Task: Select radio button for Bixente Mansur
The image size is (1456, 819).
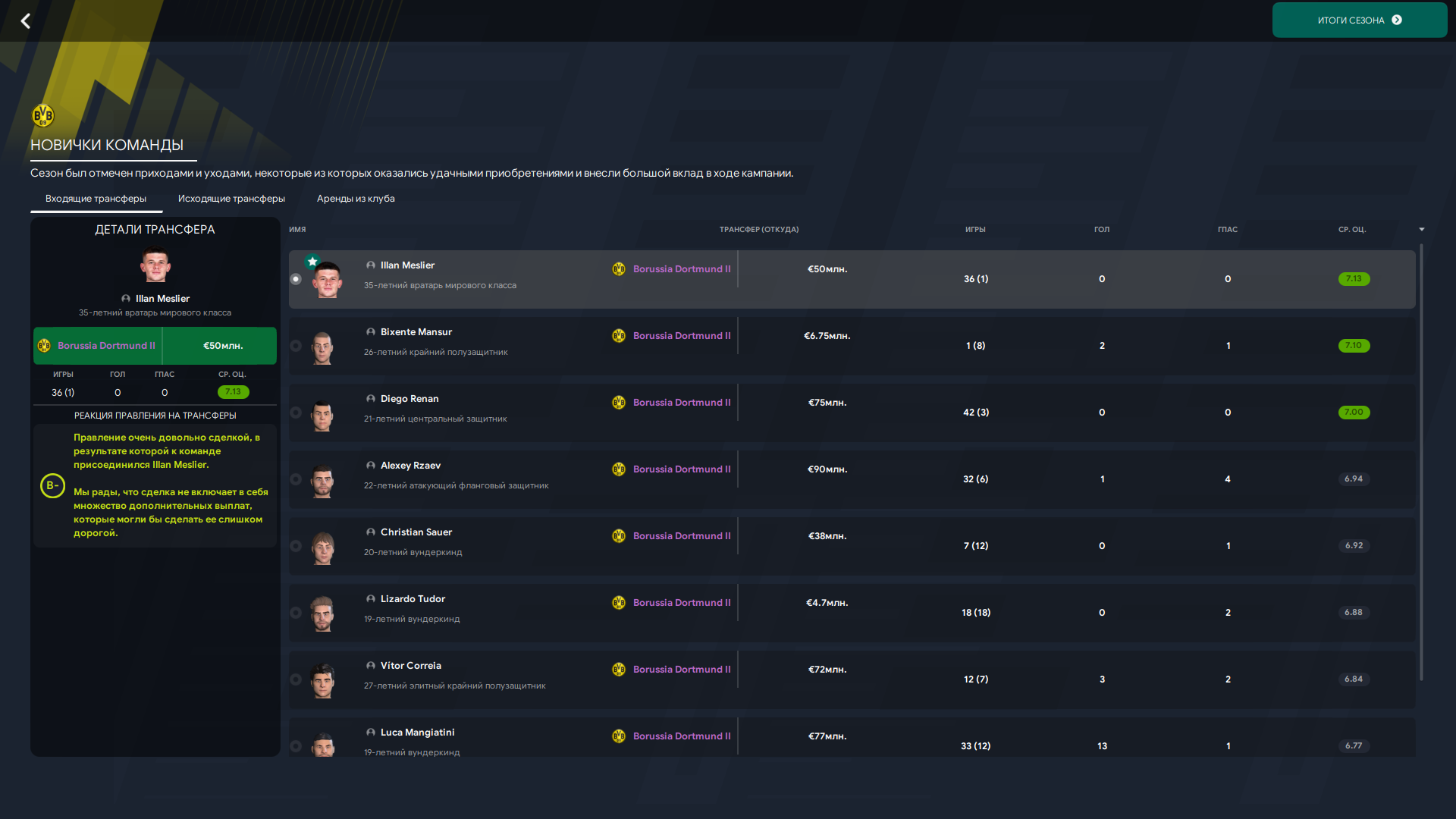Action: click(x=296, y=346)
